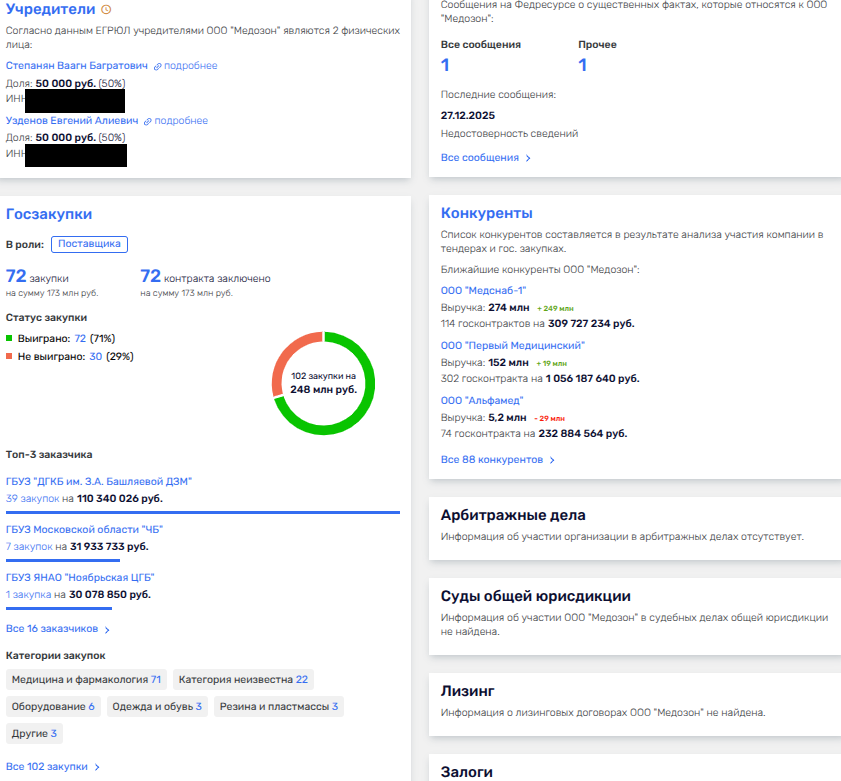Click the clock icon beside Учредители heading
The image size is (841, 781).
(107, 10)
